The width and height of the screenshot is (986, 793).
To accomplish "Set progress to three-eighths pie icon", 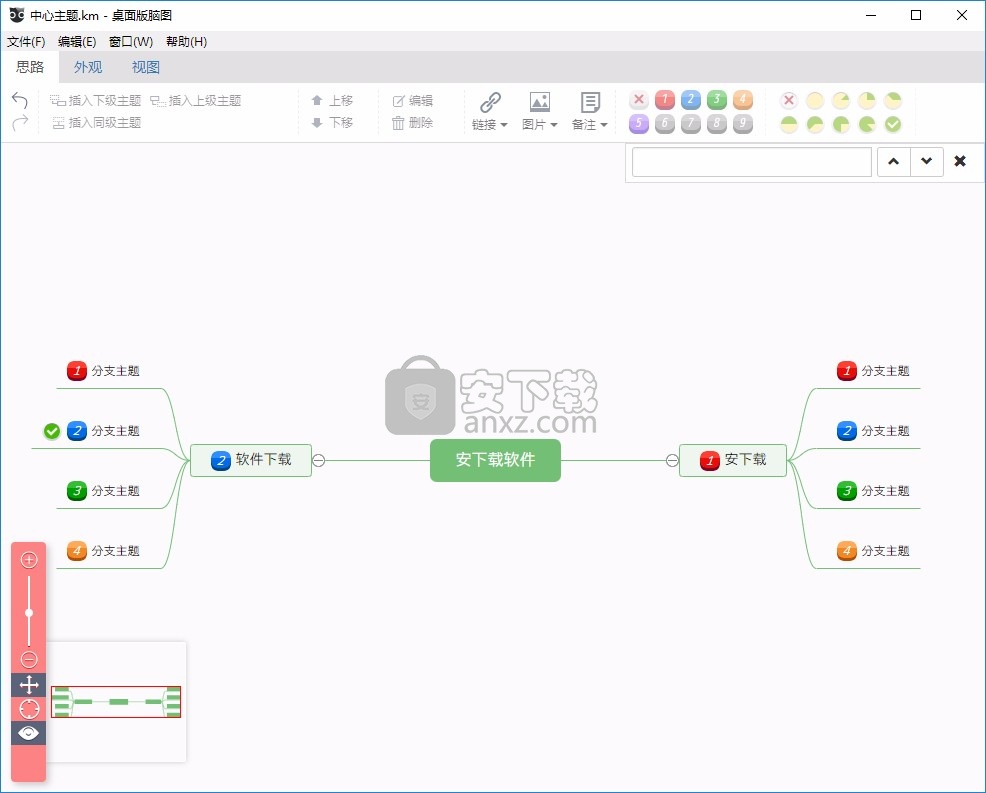I will 893,100.
